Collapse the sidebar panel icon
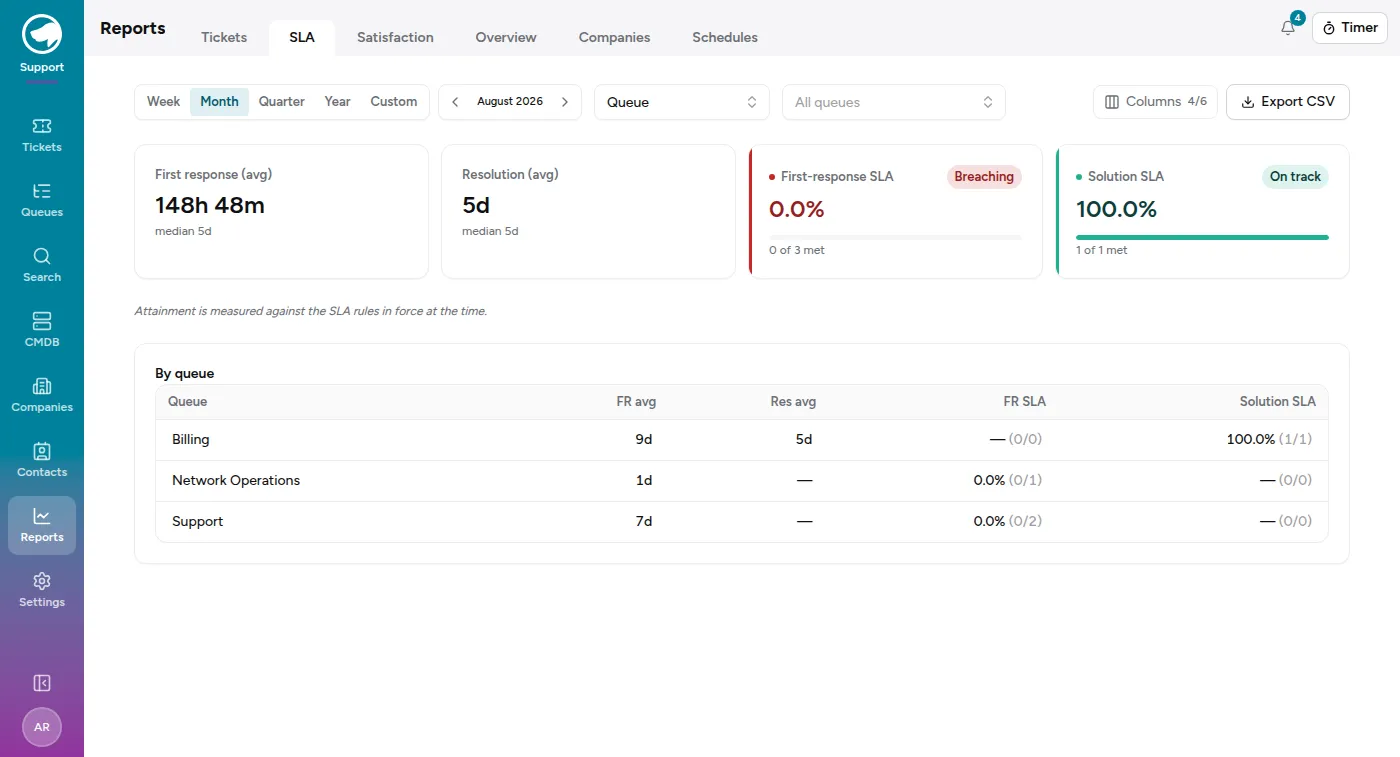The height and width of the screenshot is (757, 1400). pyautogui.click(x=42, y=683)
